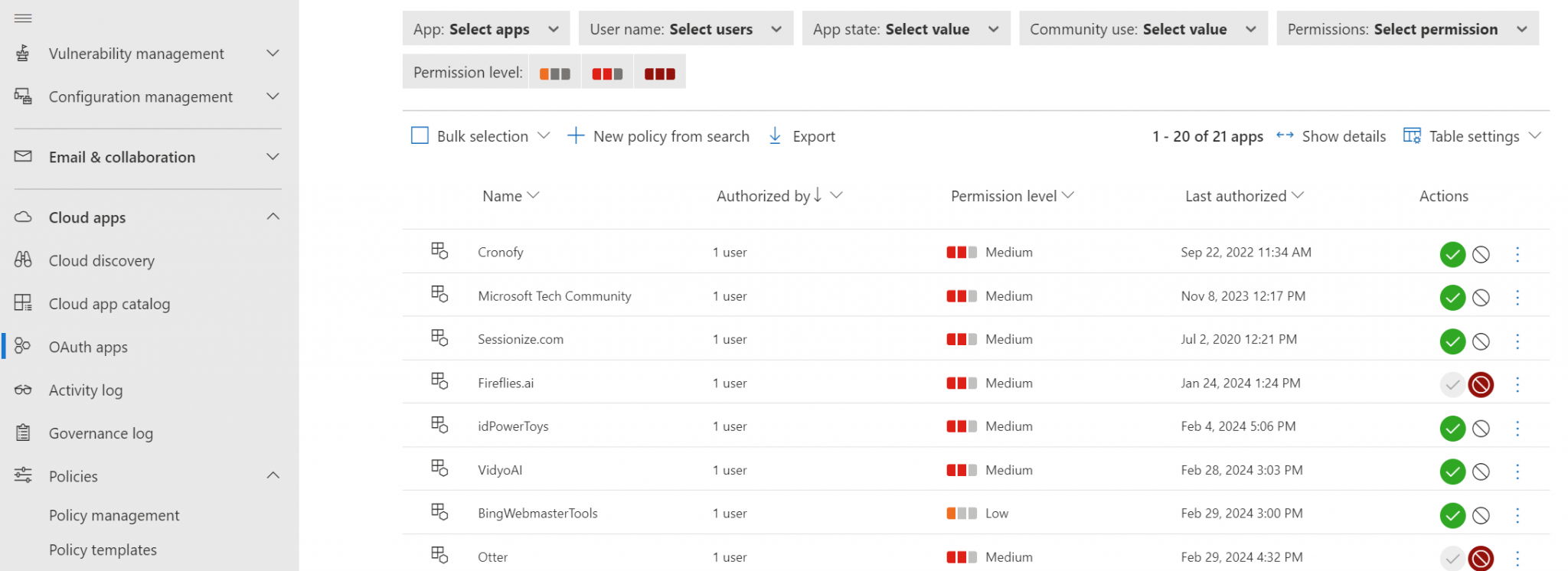Click the red banned icon for Fireflies.ai

click(x=1481, y=384)
